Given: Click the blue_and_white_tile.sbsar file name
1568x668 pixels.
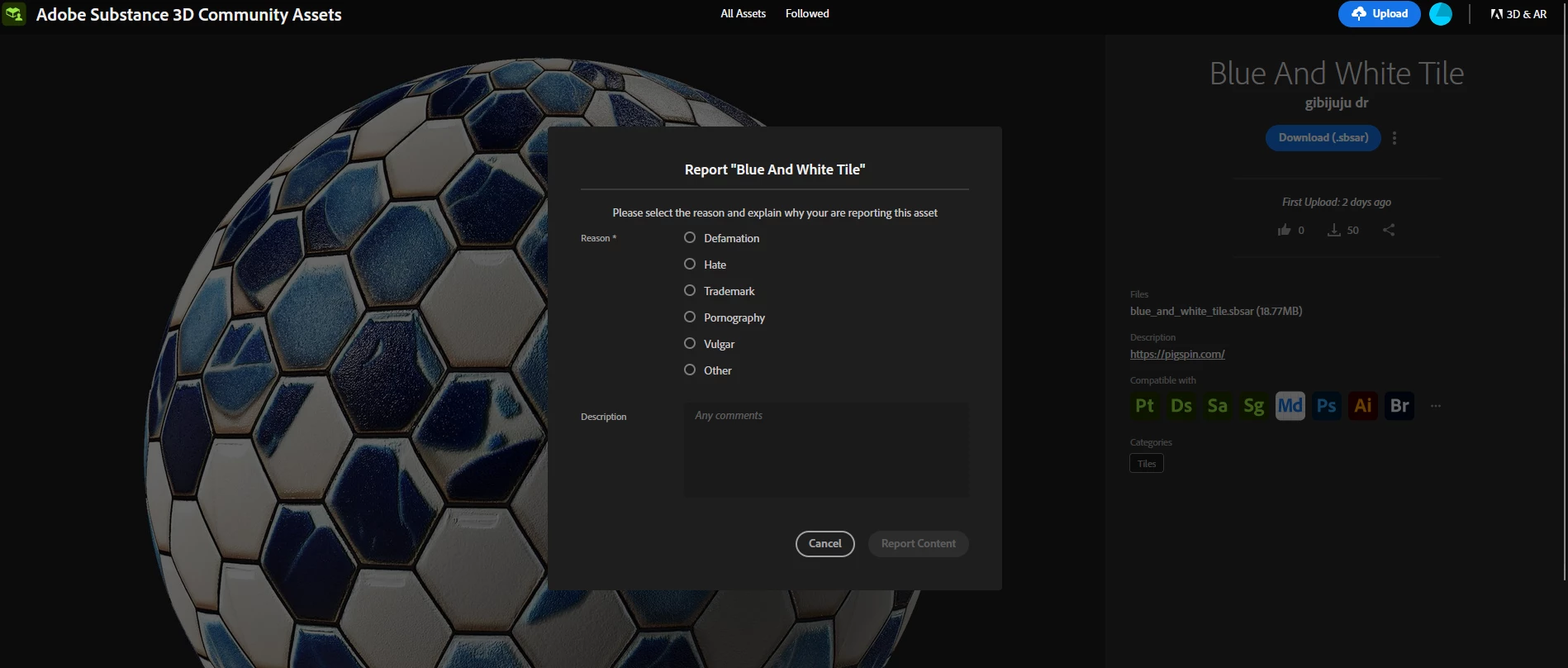Looking at the screenshot, I should point(1216,311).
